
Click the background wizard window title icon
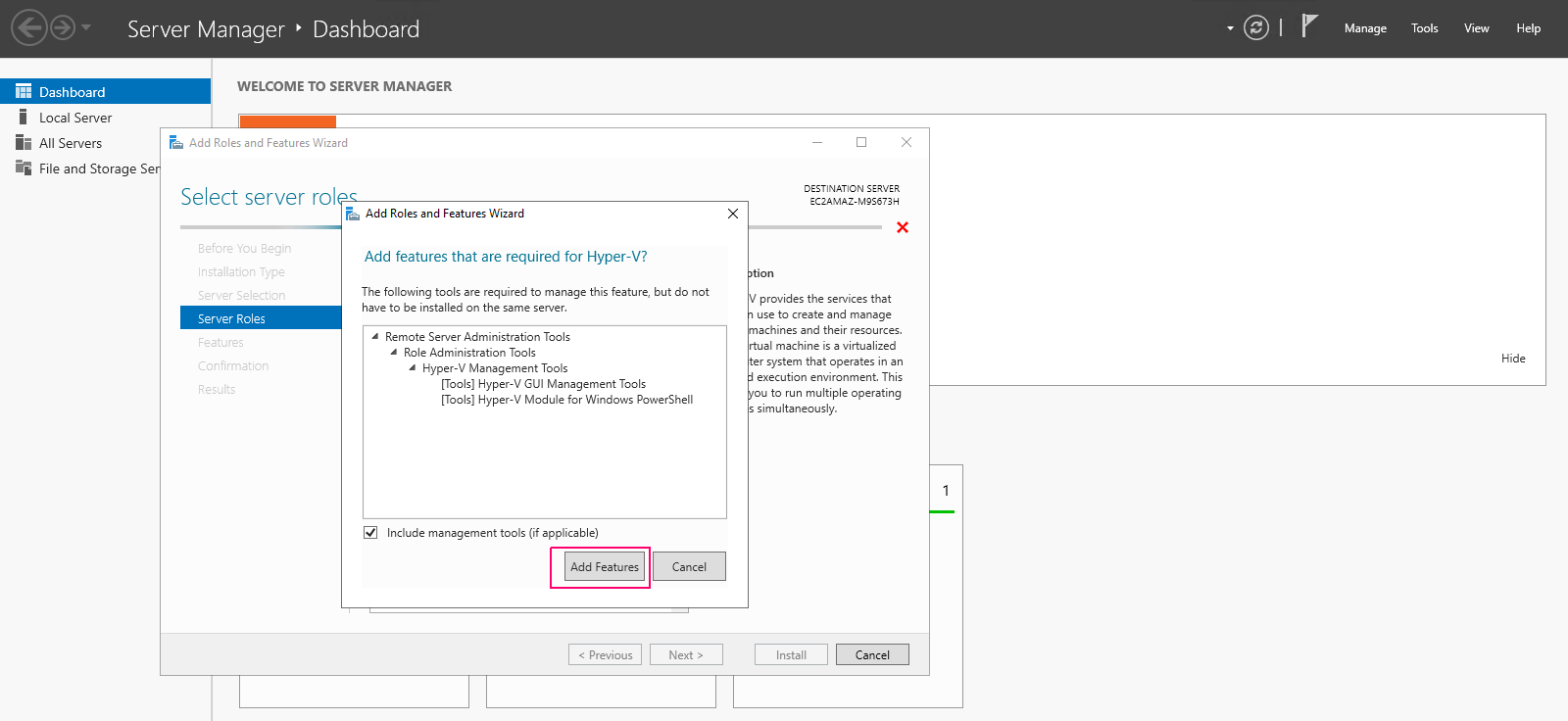176,143
